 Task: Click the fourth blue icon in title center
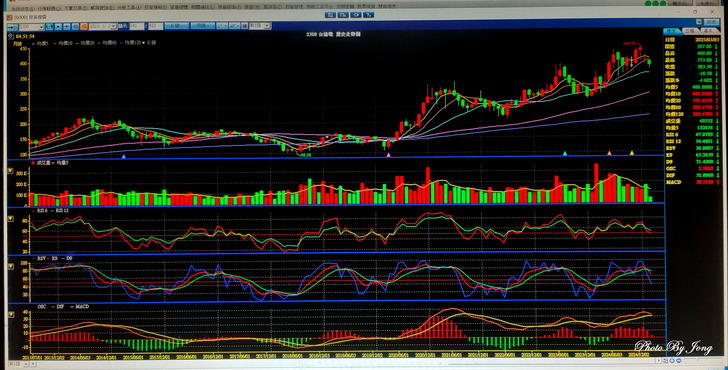coord(368,15)
